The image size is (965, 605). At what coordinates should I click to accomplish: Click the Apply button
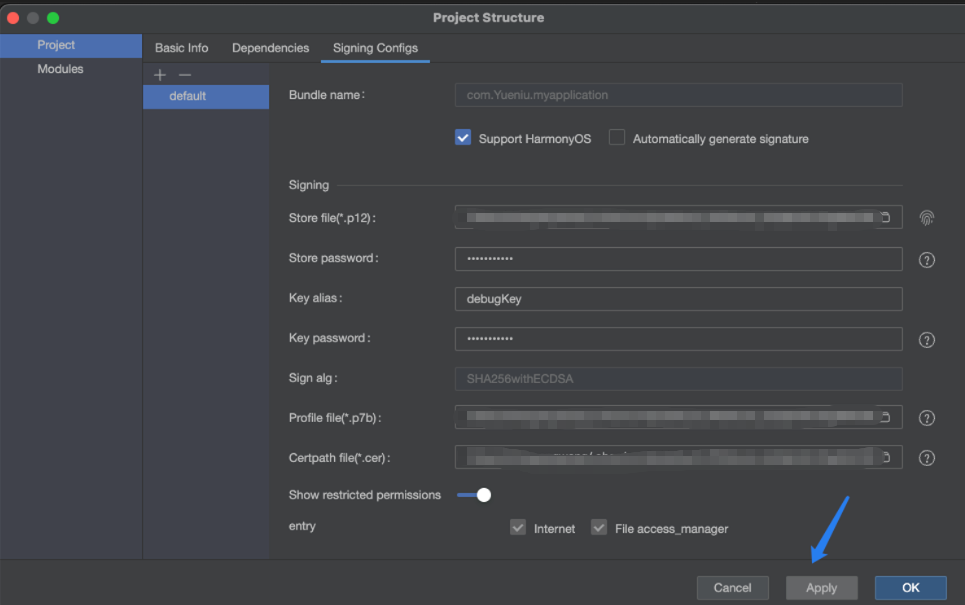click(x=822, y=588)
